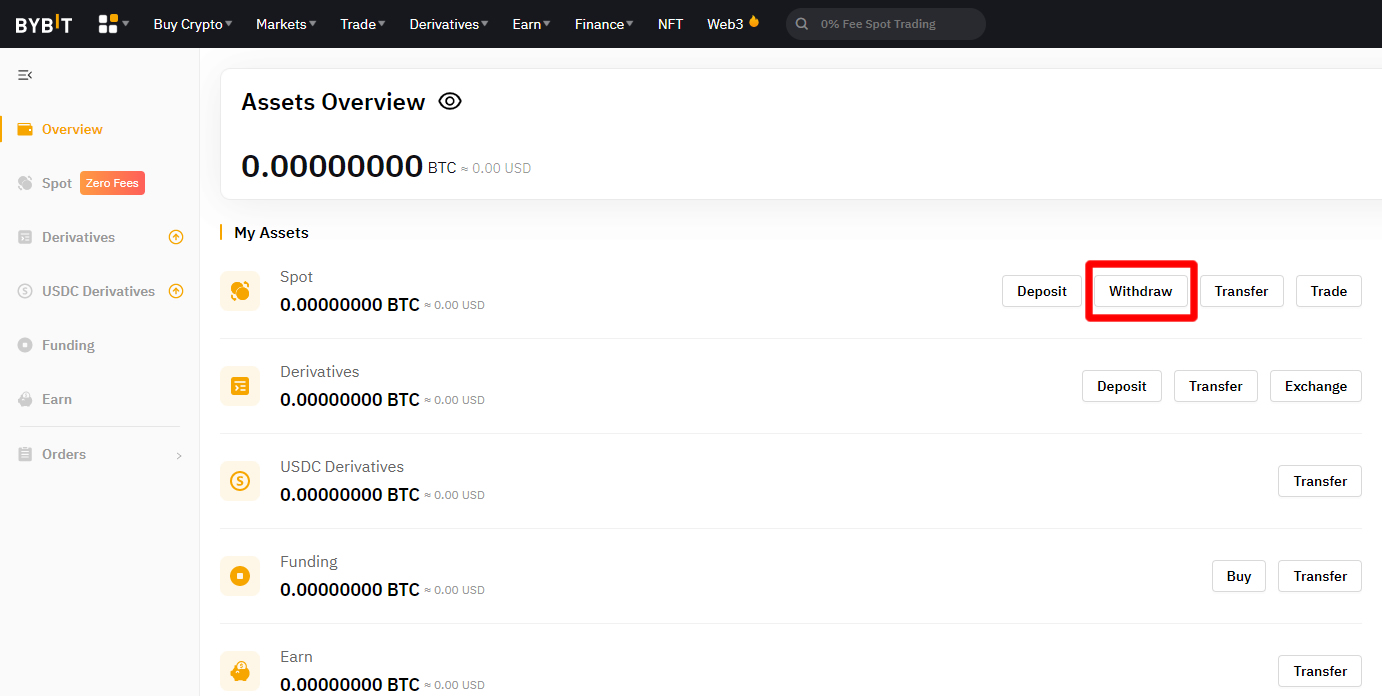Click the upgrade arrow beside USDC Derivatives
This screenshot has height=696, width=1382.
pos(176,291)
